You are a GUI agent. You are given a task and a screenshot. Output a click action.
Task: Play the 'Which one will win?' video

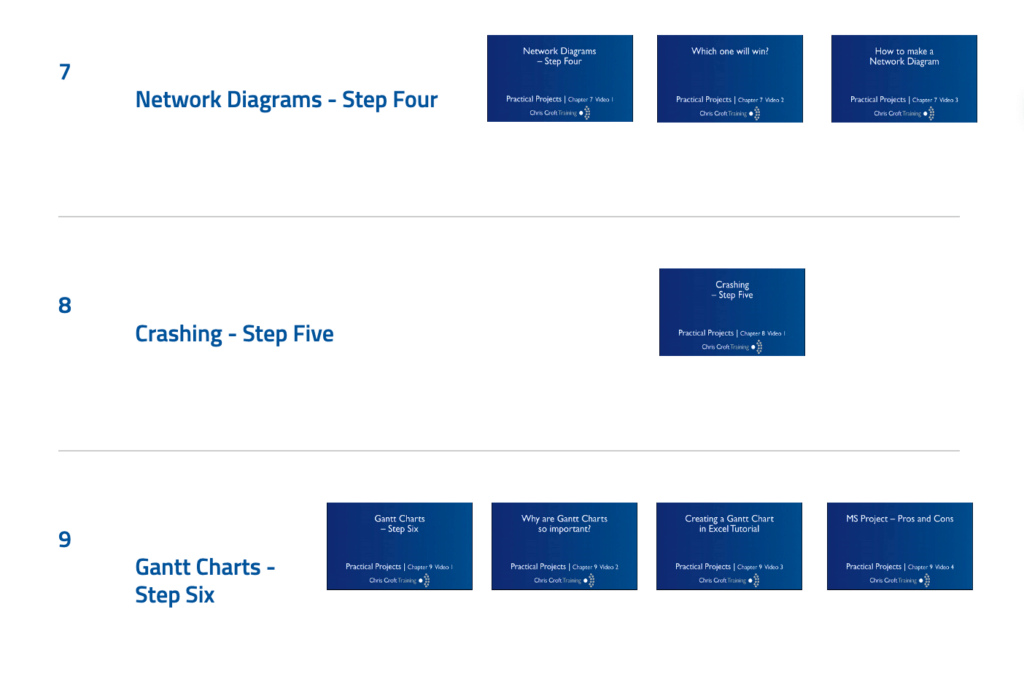tap(729, 78)
